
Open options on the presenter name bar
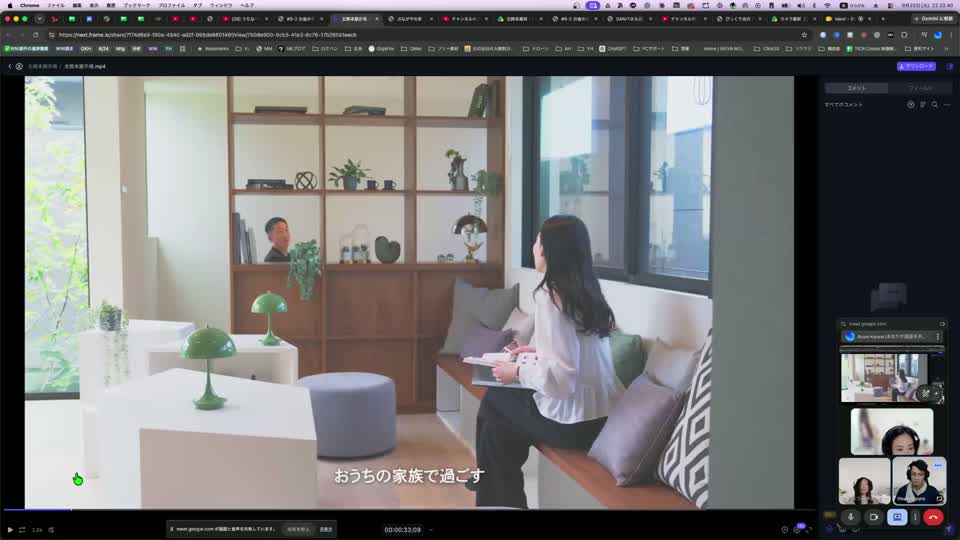click(x=937, y=337)
